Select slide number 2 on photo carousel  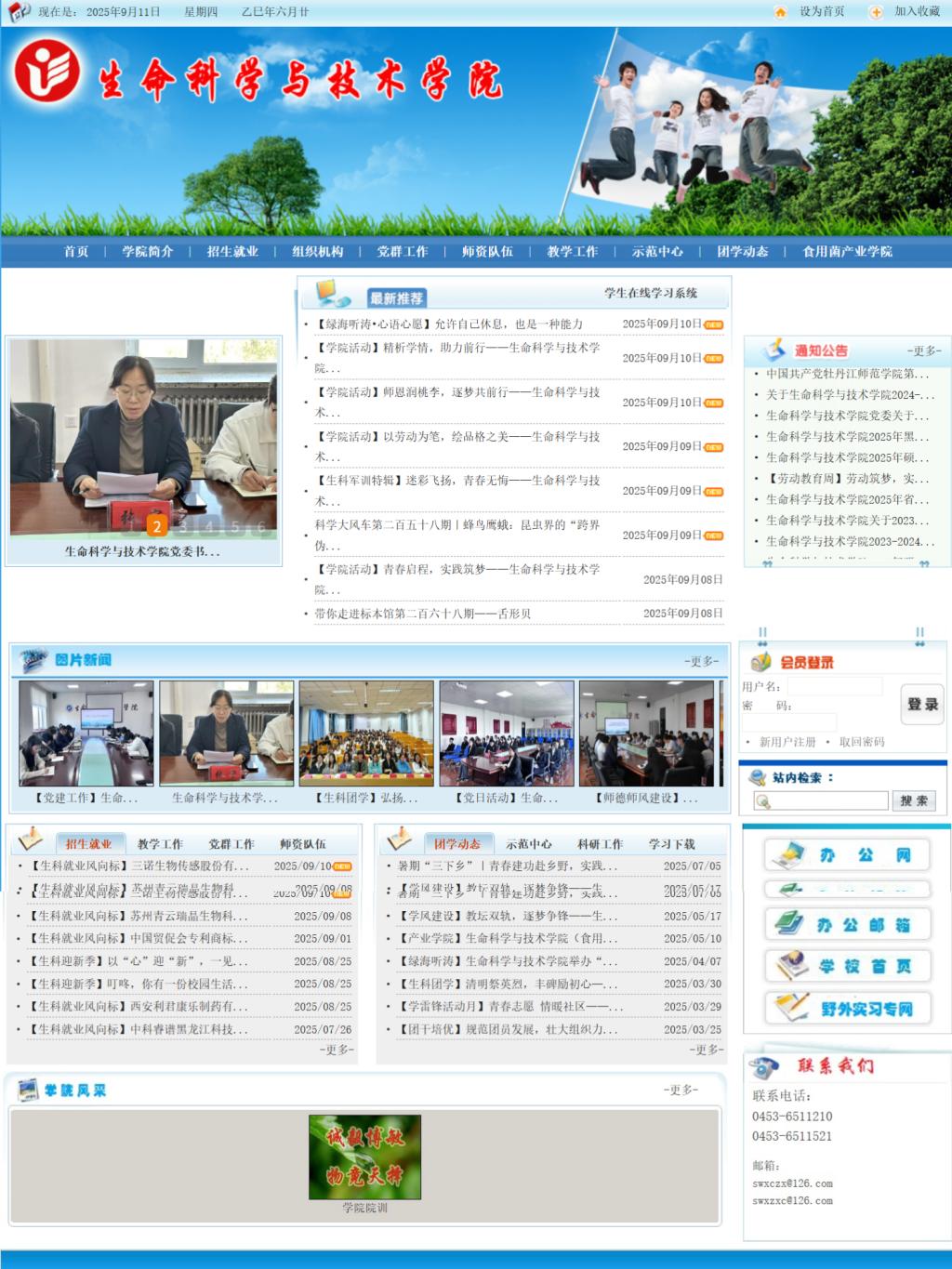[x=157, y=526]
